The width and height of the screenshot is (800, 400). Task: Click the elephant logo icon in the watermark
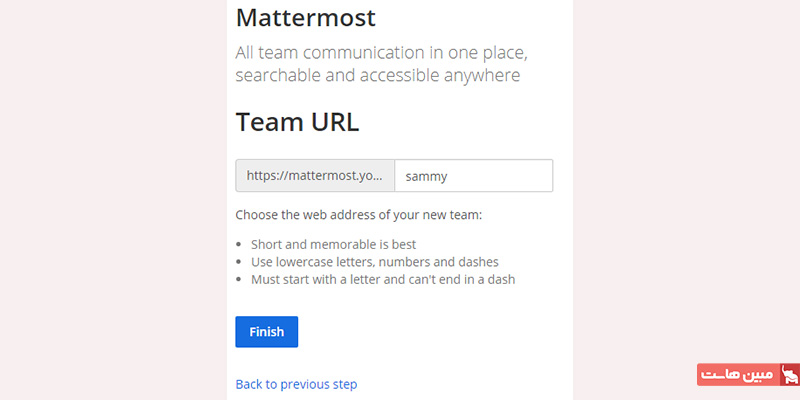[x=790, y=375]
